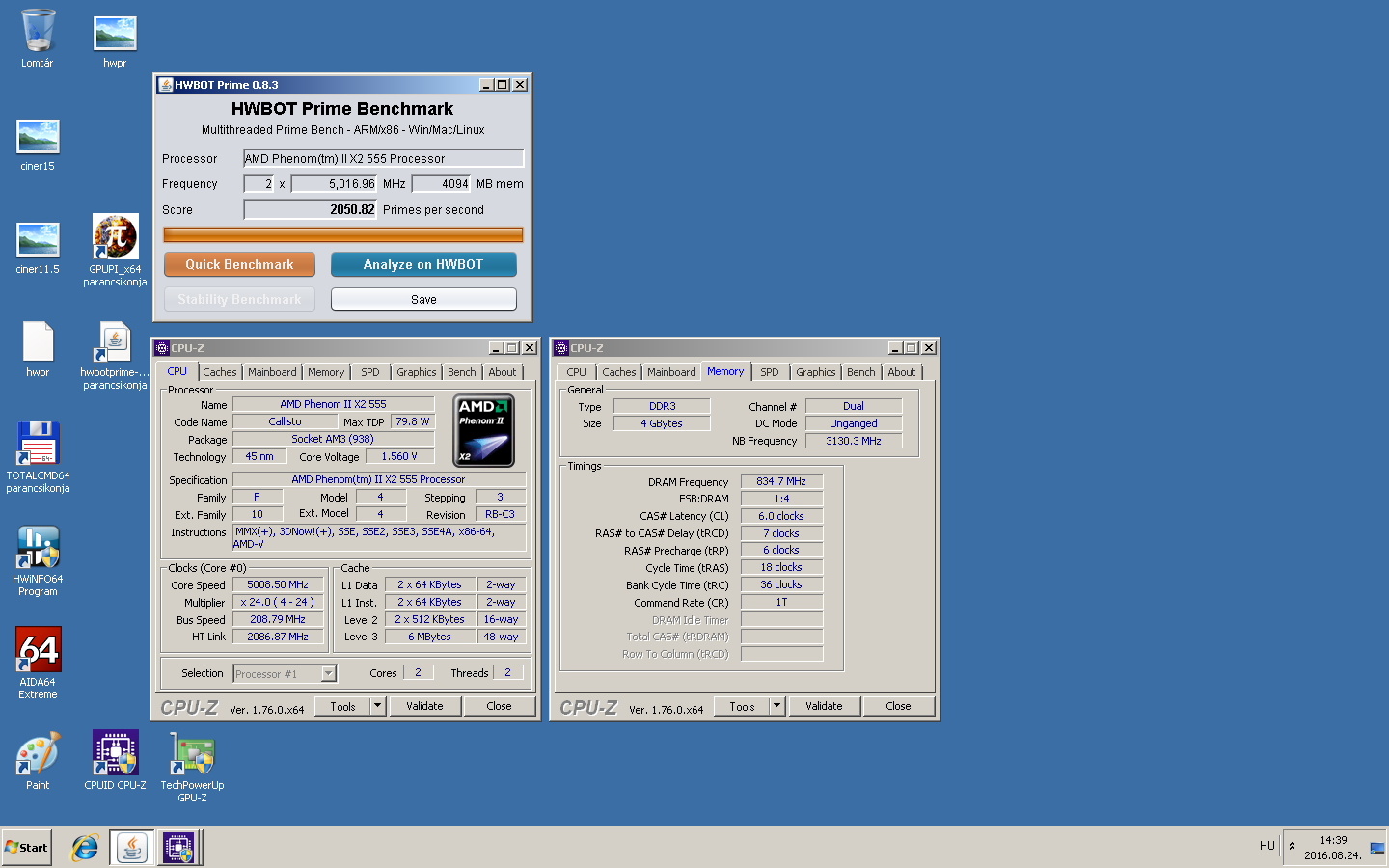Select the CPU-Z taskbar icon
Image resolution: width=1389 pixels, height=868 pixels.
(x=178, y=848)
